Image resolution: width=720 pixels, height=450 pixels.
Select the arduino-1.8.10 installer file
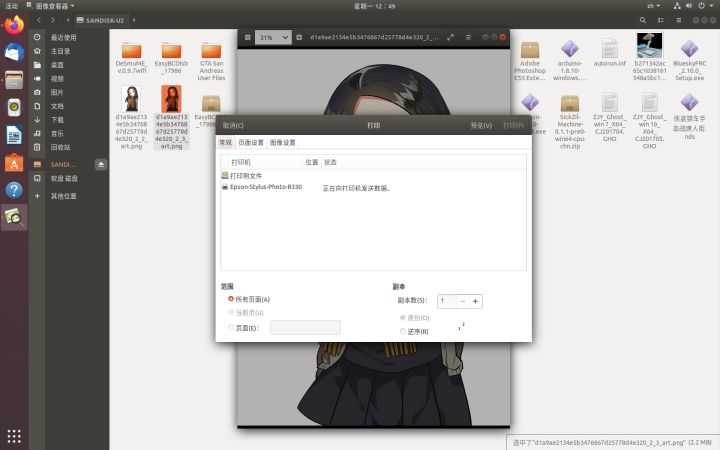569,61
